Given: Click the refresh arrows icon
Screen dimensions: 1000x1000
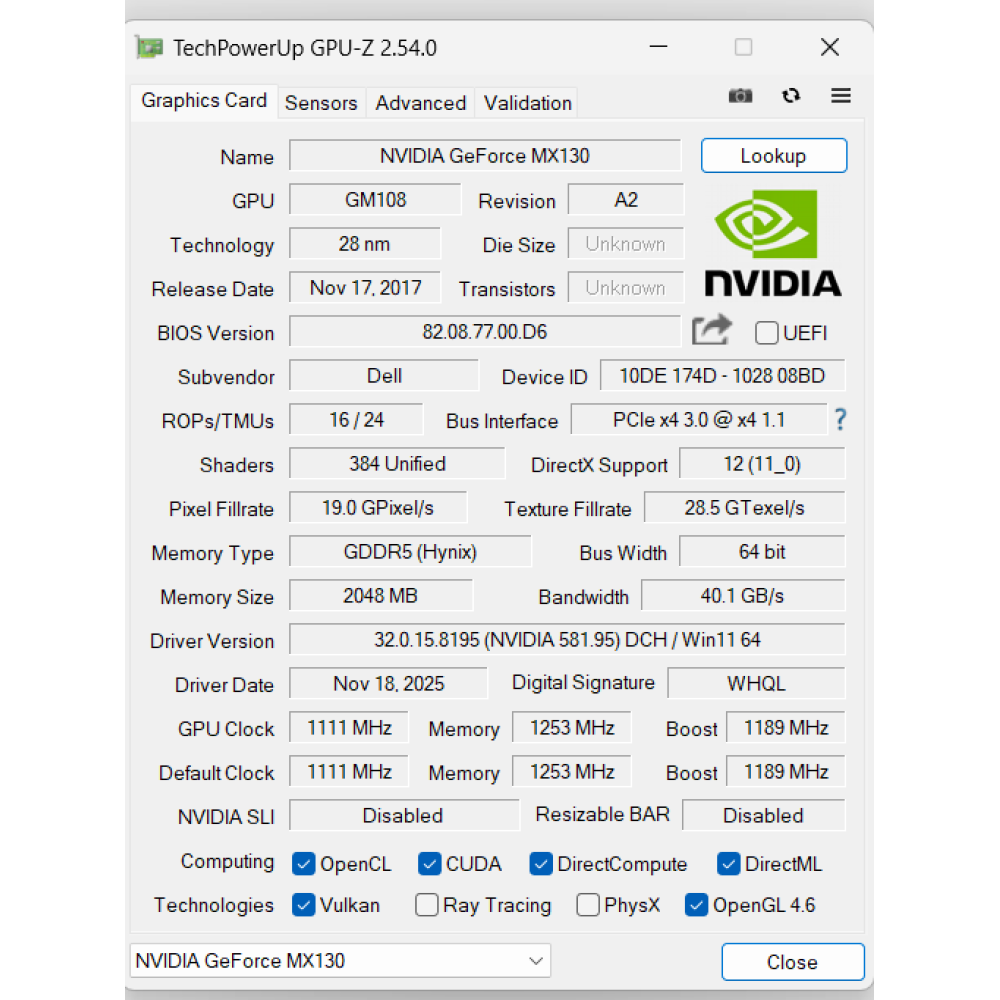Looking at the screenshot, I should tap(791, 96).
